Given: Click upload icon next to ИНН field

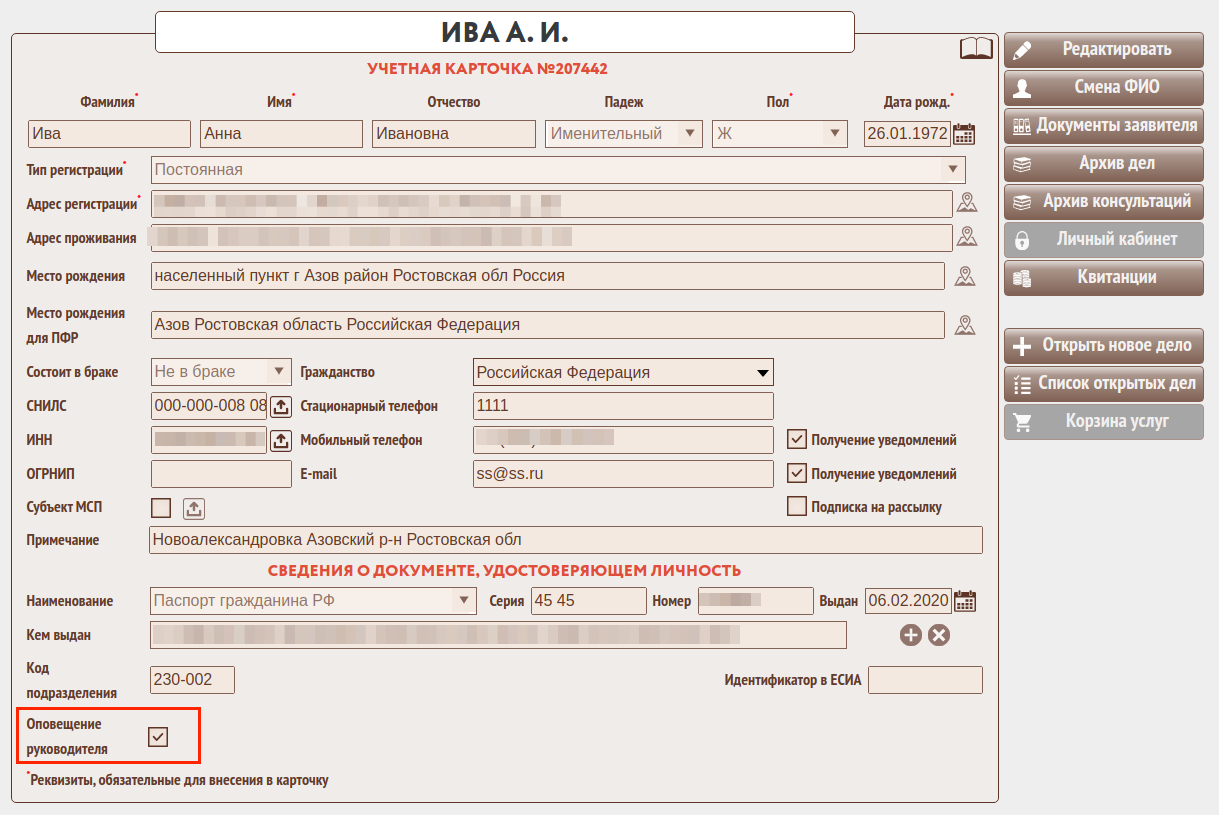Looking at the screenshot, I should pyautogui.click(x=281, y=440).
